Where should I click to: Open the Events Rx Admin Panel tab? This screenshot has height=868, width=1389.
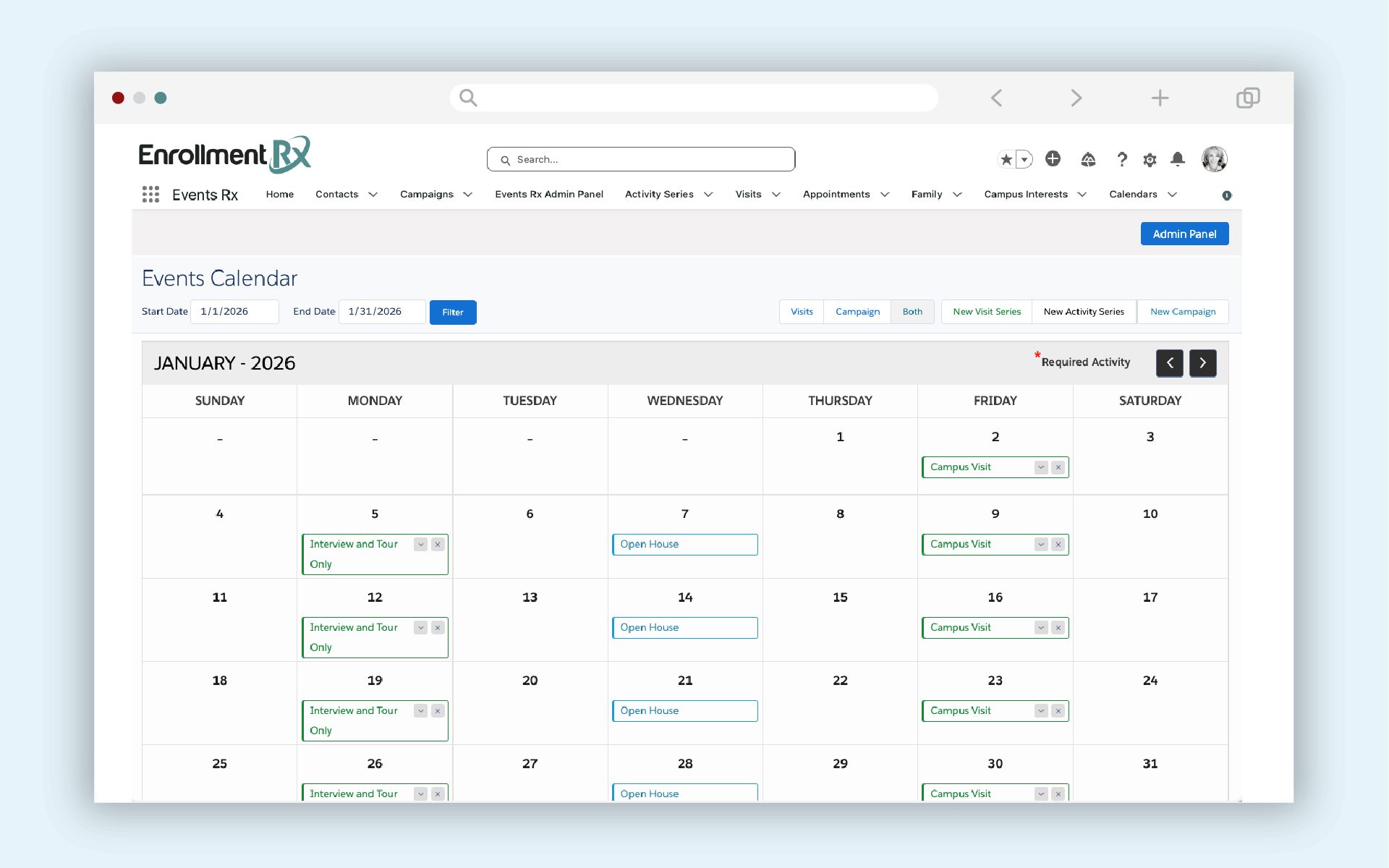tap(549, 195)
